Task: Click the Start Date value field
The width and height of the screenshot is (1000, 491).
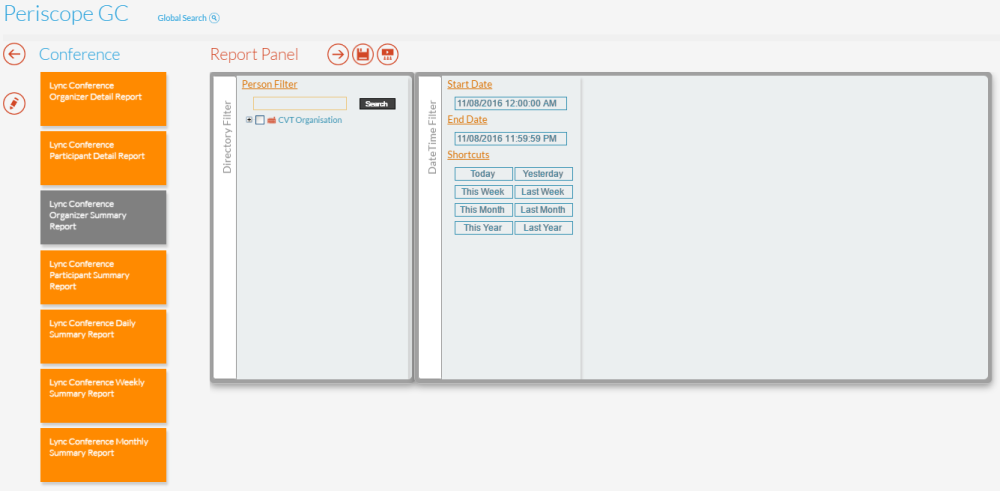Action: click(510, 103)
